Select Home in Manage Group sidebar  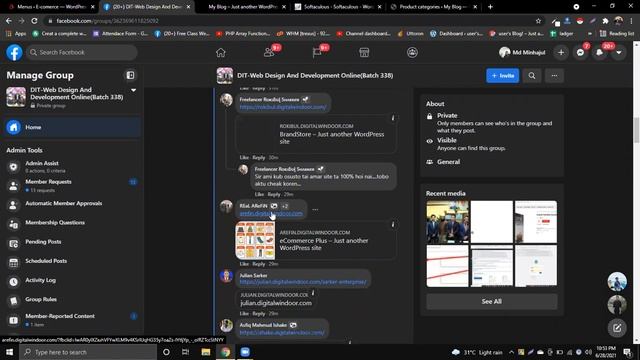73,127
